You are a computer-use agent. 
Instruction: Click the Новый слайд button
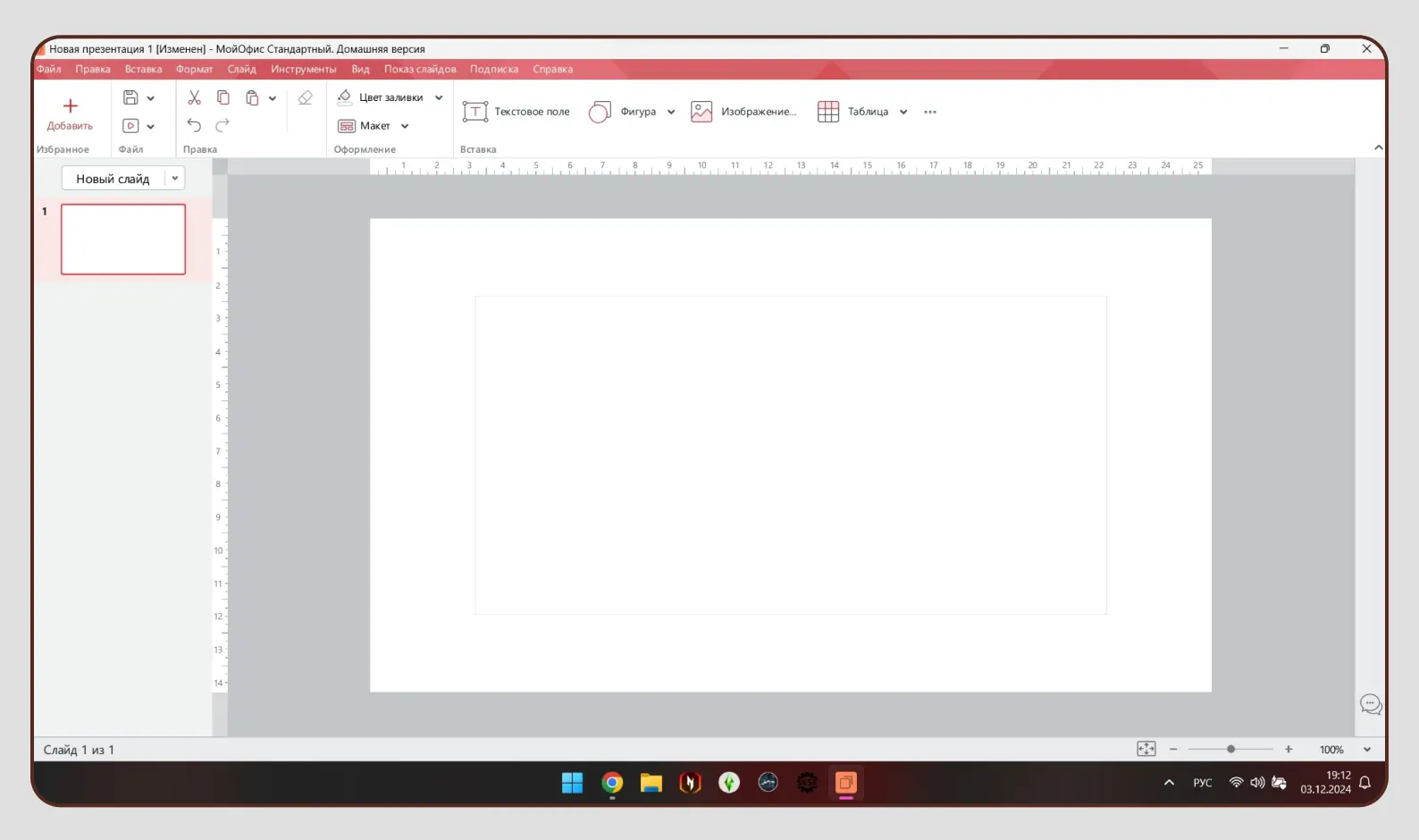[113, 179]
